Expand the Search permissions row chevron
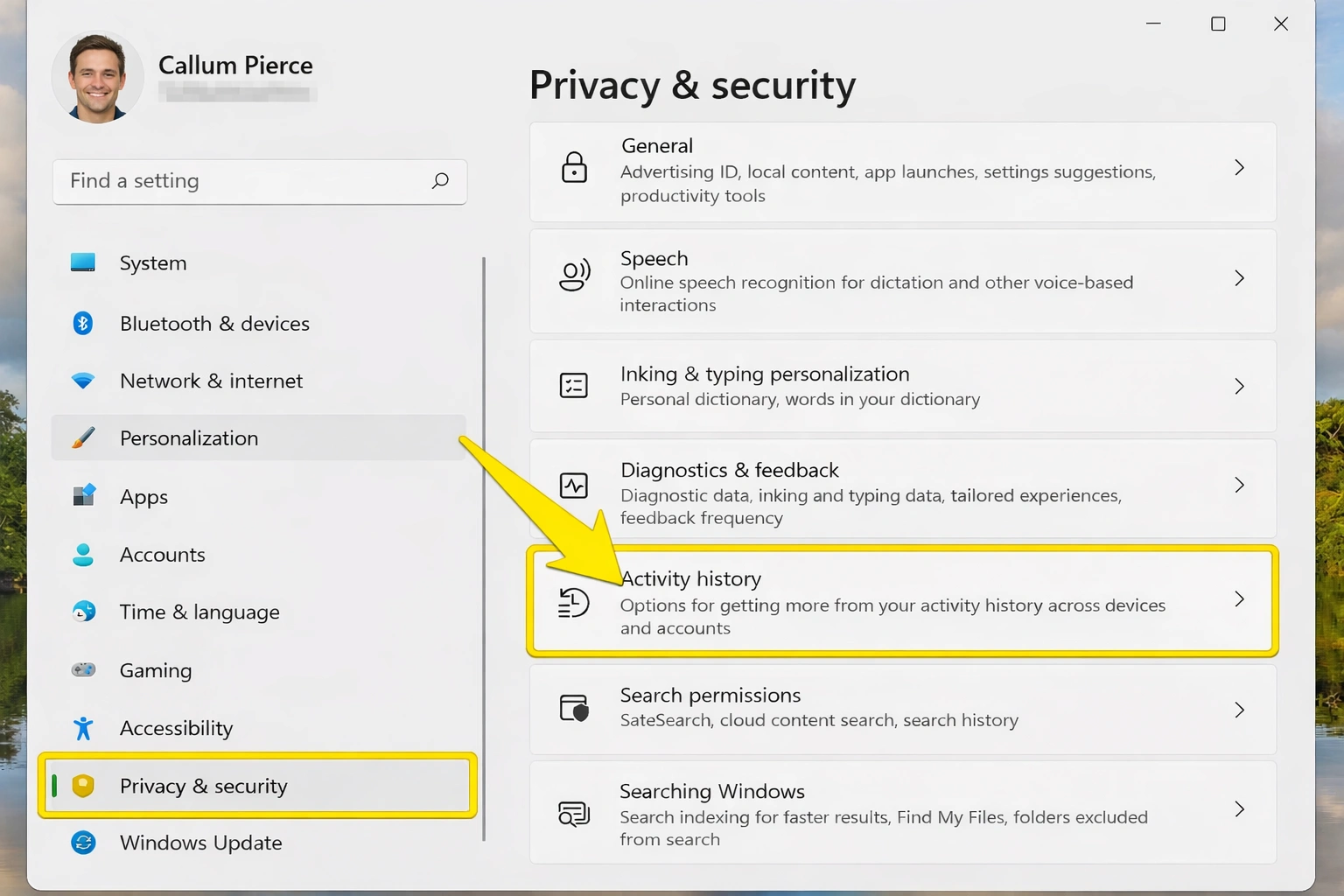Screen dimensions: 1344x896 (1239, 710)
